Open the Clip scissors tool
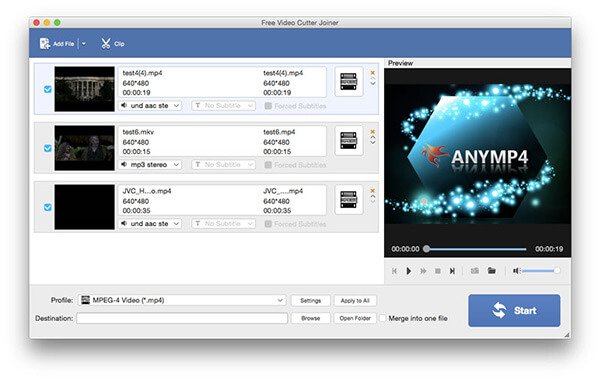 112,44
